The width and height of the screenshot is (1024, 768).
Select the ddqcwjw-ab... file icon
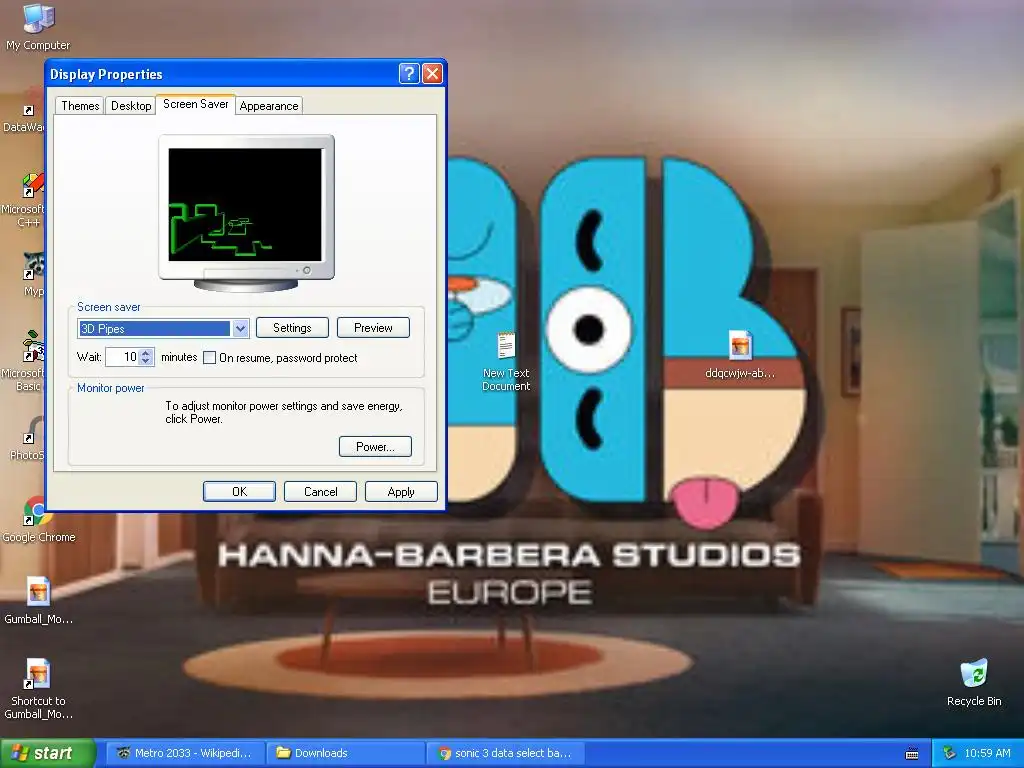(x=740, y=355)
